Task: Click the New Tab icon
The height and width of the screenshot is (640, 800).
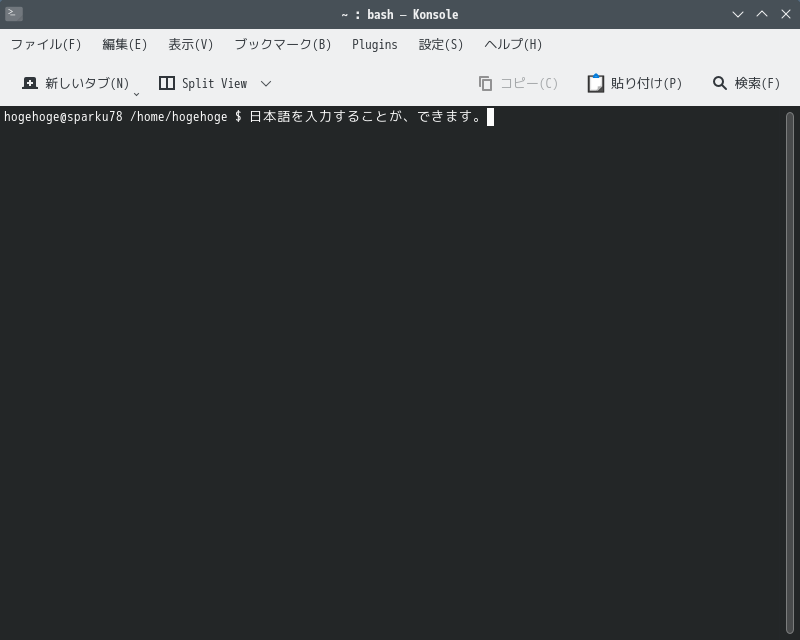Action: (x=31, y=83)
